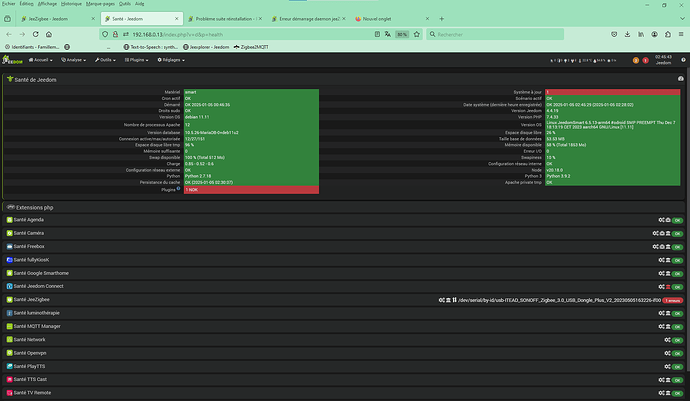Open the Zigbee2MQTT bookmark
The width and height of the screenshot is (690, 401).
pos(251,47)
